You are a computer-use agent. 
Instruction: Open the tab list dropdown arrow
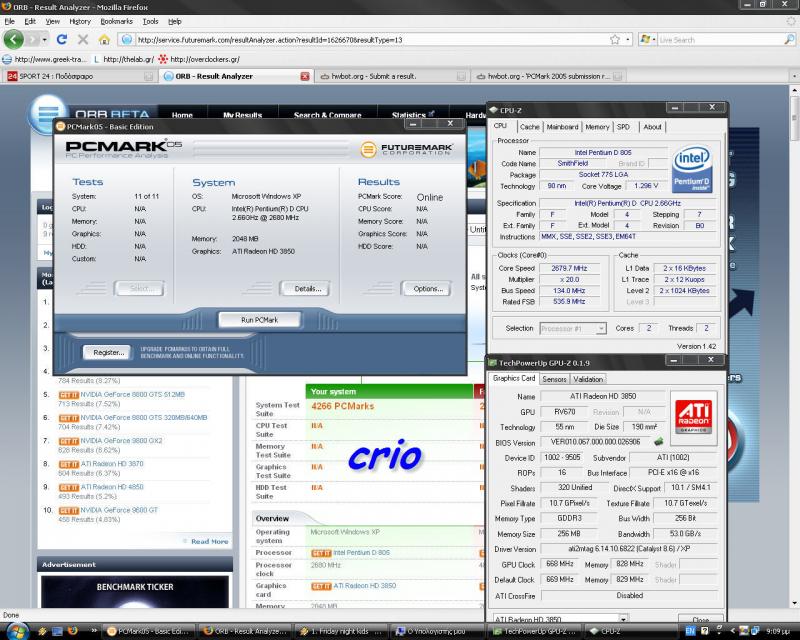[x=793, y=76]
